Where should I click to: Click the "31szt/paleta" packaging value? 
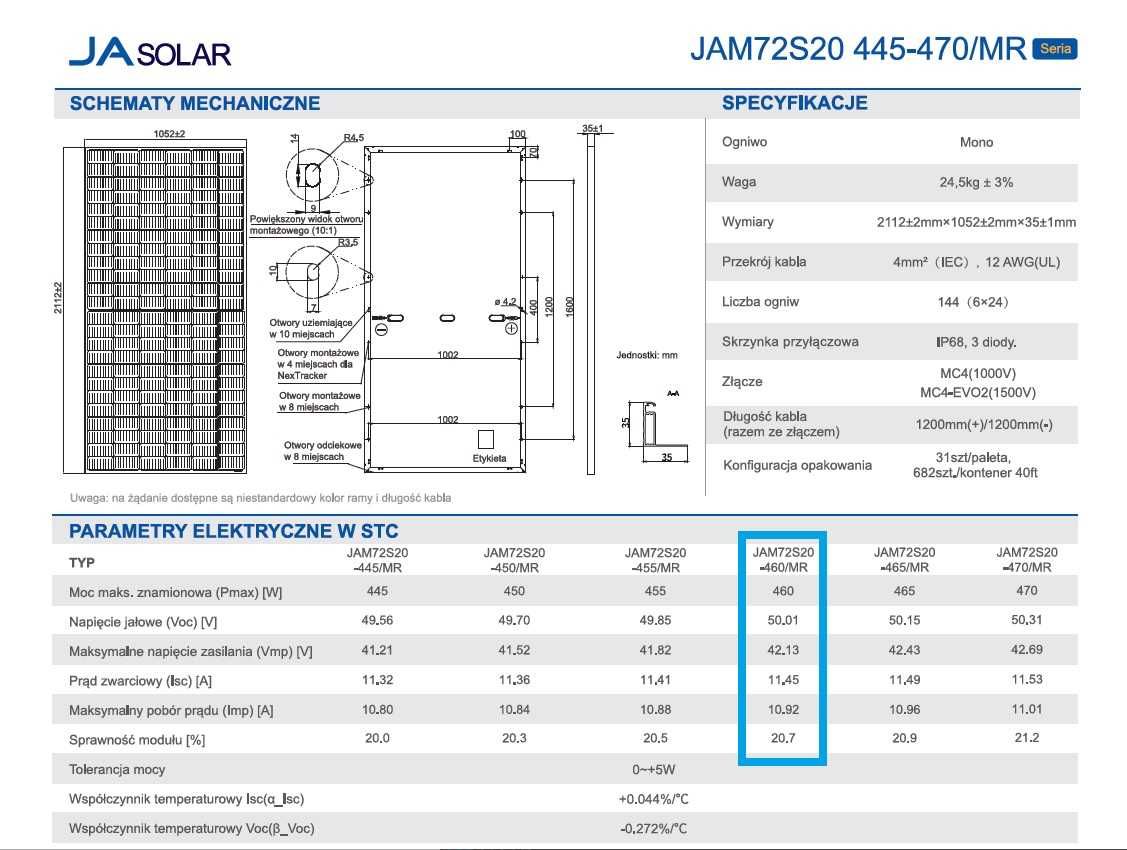[x=973, y=458]
